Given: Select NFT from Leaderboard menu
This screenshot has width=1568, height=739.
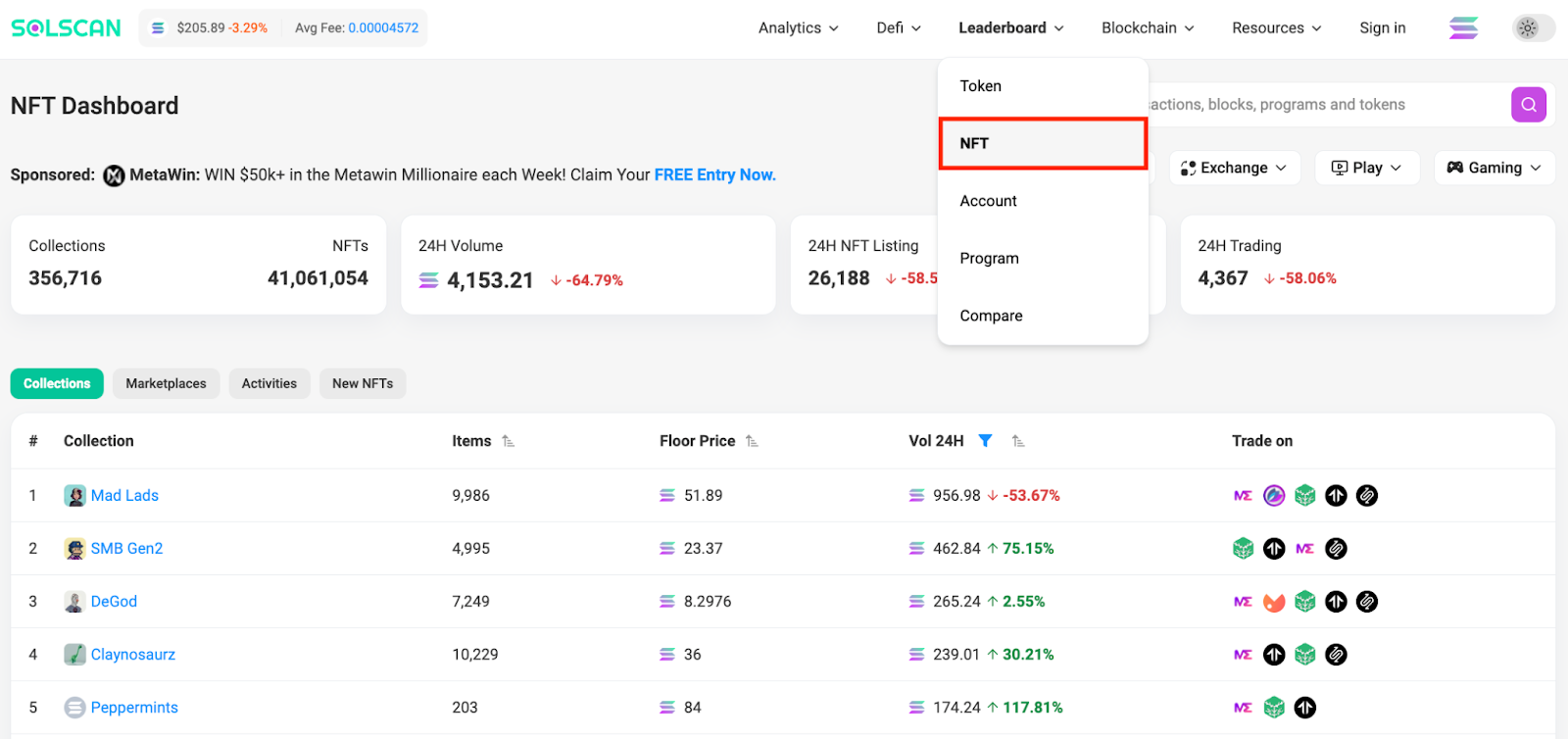Looking at the screenshot, I should pyautogui.click(x=1043, y=143).
